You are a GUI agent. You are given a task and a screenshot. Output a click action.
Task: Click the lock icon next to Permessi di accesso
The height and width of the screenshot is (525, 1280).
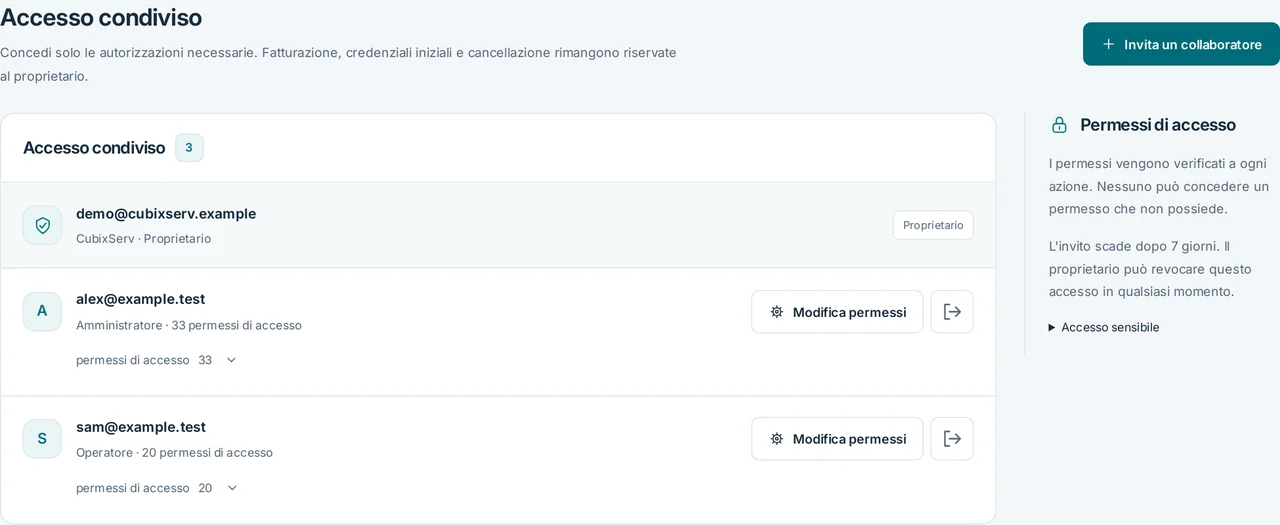click(1059, 125)
